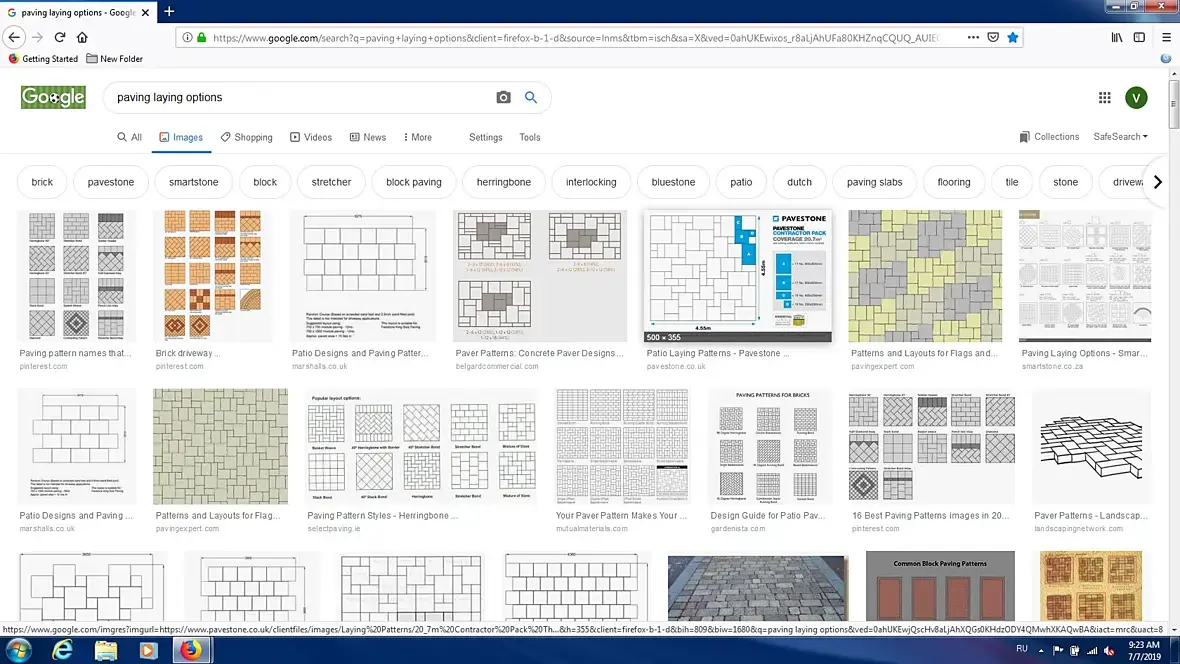Click the Google logo
This screenshot has height=664, width=1180.
point(53,97)
